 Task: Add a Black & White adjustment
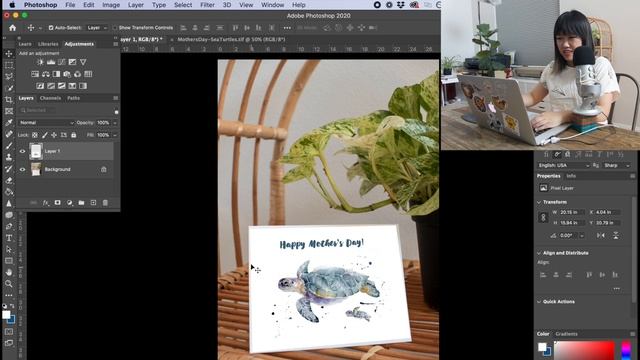coord(56,74)
